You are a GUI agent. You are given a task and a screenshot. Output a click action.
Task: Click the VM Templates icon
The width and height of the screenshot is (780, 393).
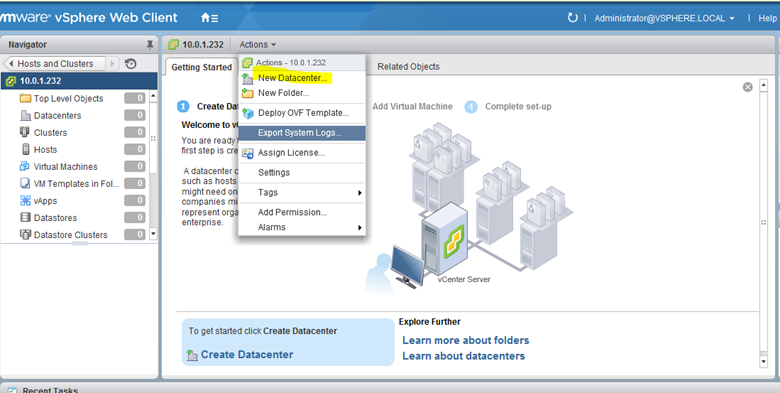tap(25, 184)
